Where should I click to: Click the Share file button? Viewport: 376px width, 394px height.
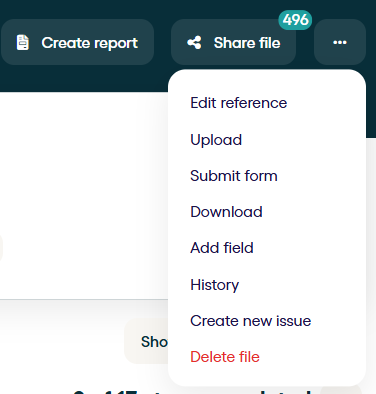pos(233,42)
